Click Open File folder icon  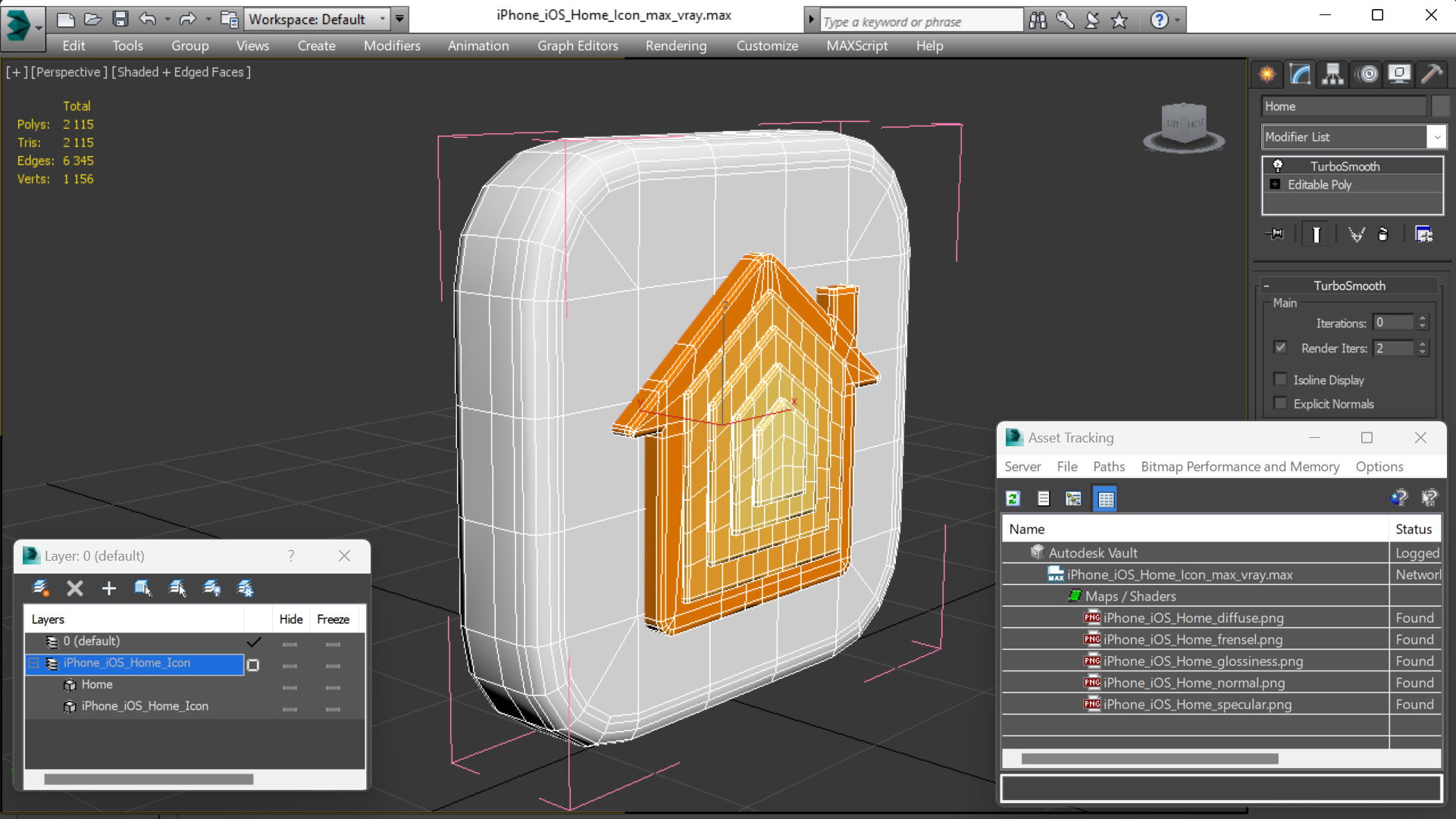pyautogui.click(x=93, y=19)
